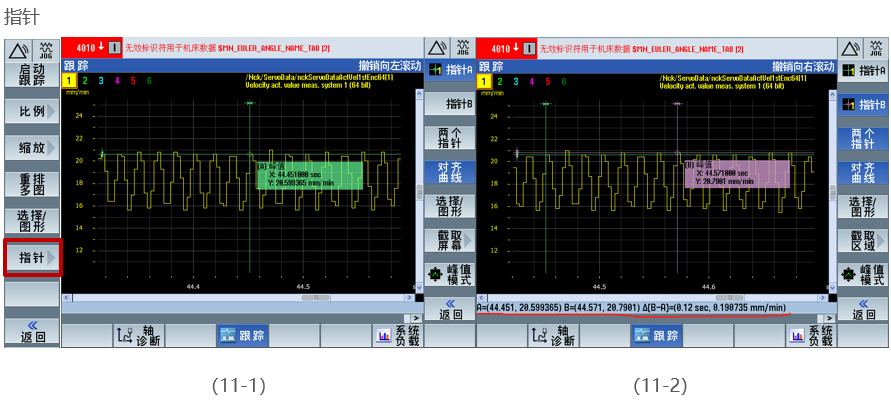Click the alarm triangle icon above 启动跟踪
Image resolution: width=891 pixels, height=400 pixels.
[x=19, y=50]
